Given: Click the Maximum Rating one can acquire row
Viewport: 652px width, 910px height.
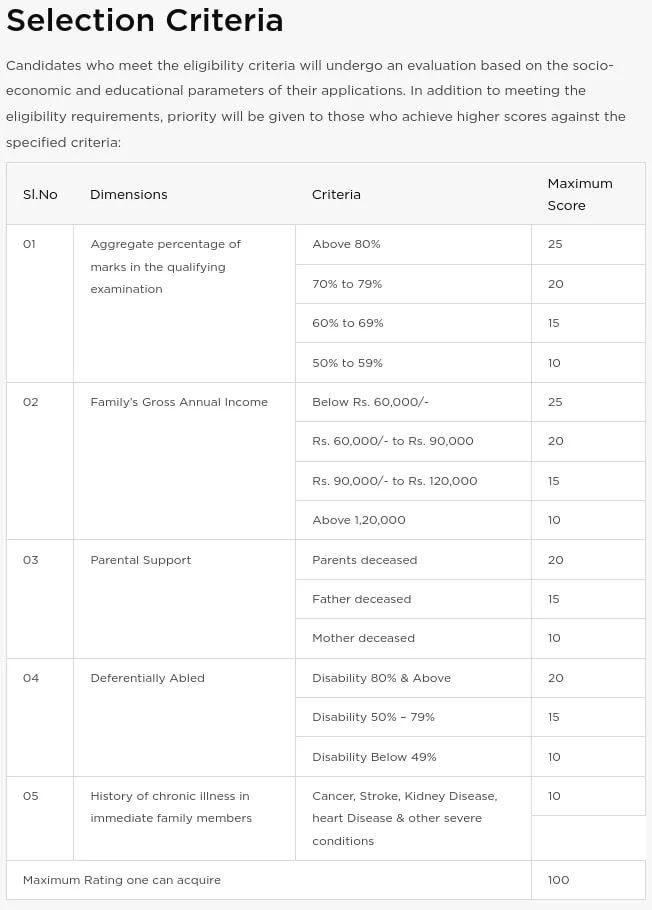Looking at the screenshot, I should [122, 880].
